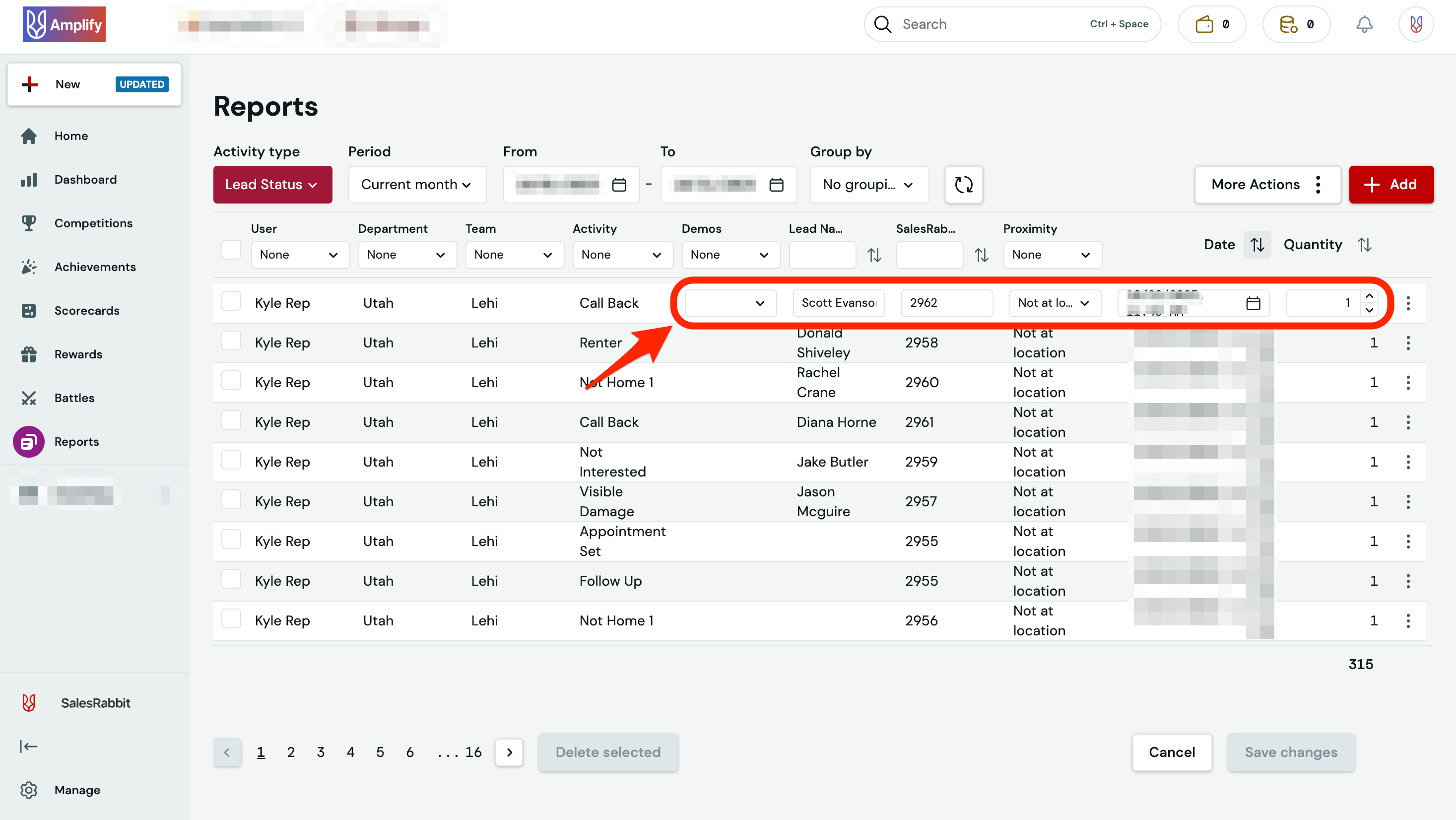Viewport: 1456px width, 820px height.
Task: Select Dashboard in the sidebar
Action: 85,179
